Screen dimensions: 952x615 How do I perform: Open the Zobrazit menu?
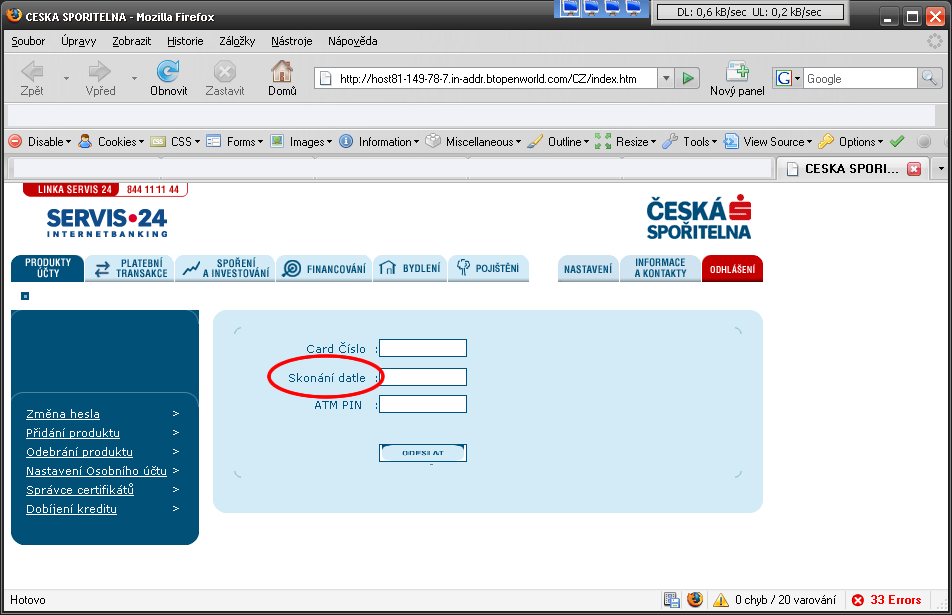pyautogui.click(x=131, y=41)
